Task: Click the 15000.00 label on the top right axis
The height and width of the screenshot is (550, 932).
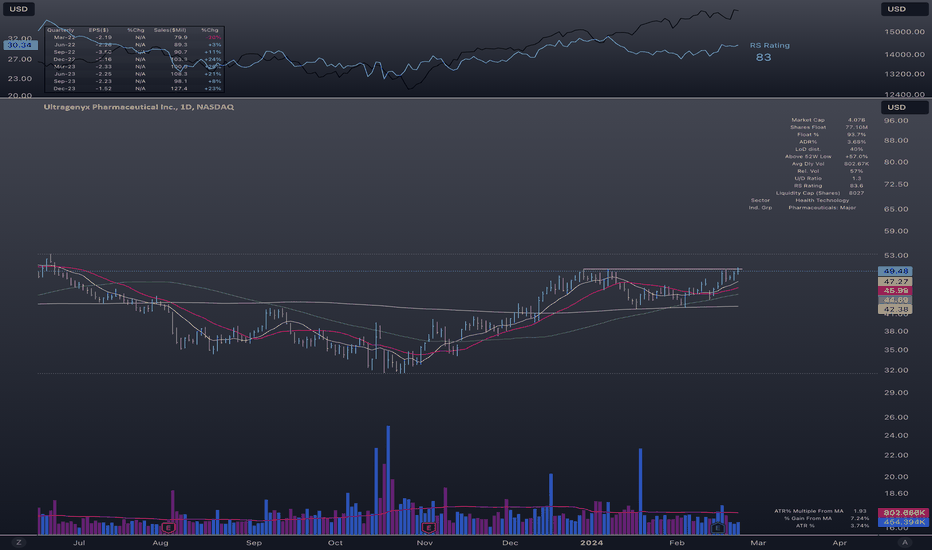Action: pyautogui.click(x=905, y=32)
